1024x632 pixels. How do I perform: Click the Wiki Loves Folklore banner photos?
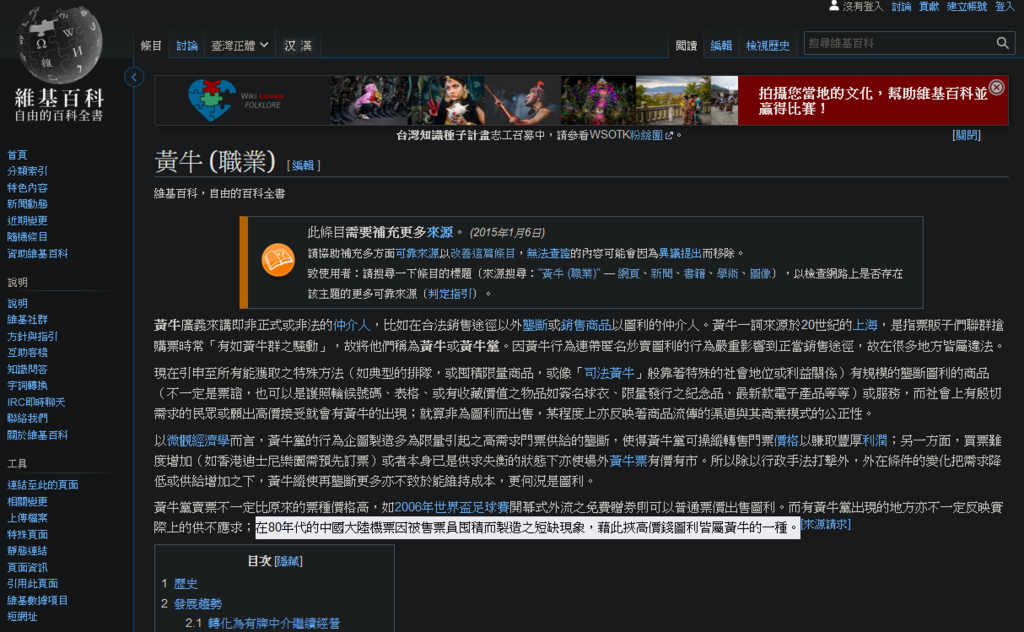pos(534,100)
